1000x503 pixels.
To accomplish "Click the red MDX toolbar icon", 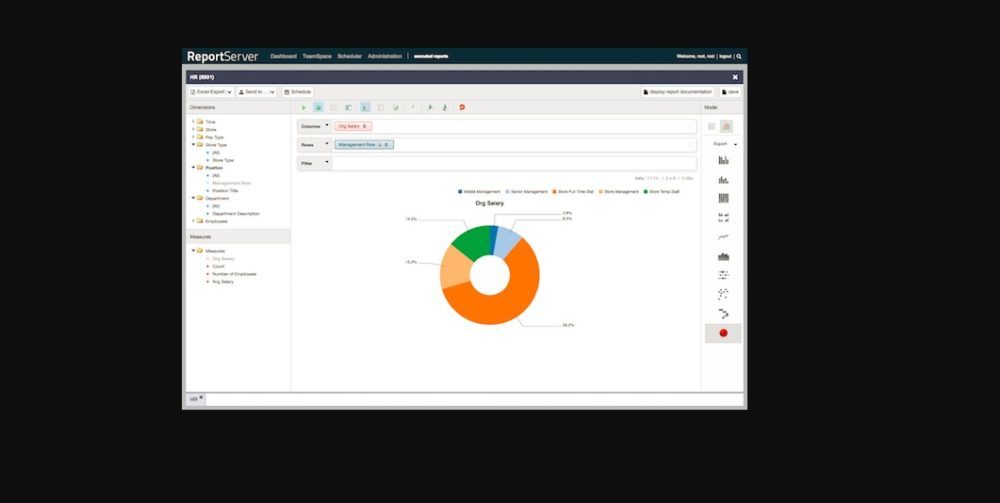I will pos(462,107).
